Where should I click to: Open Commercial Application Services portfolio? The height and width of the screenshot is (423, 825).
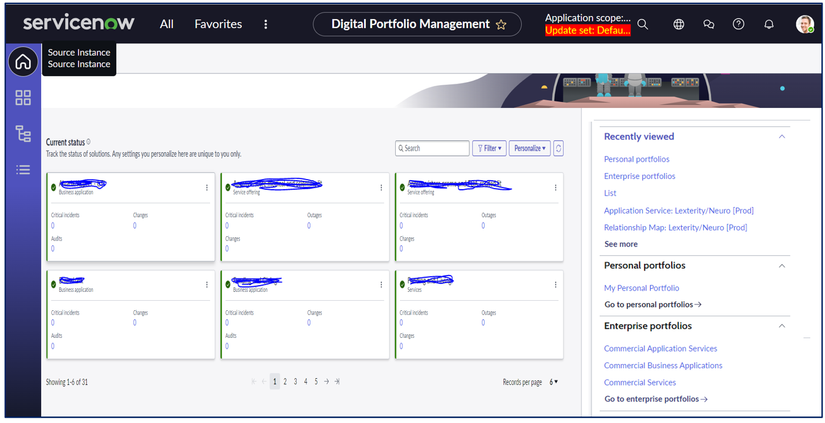point(660,348)
